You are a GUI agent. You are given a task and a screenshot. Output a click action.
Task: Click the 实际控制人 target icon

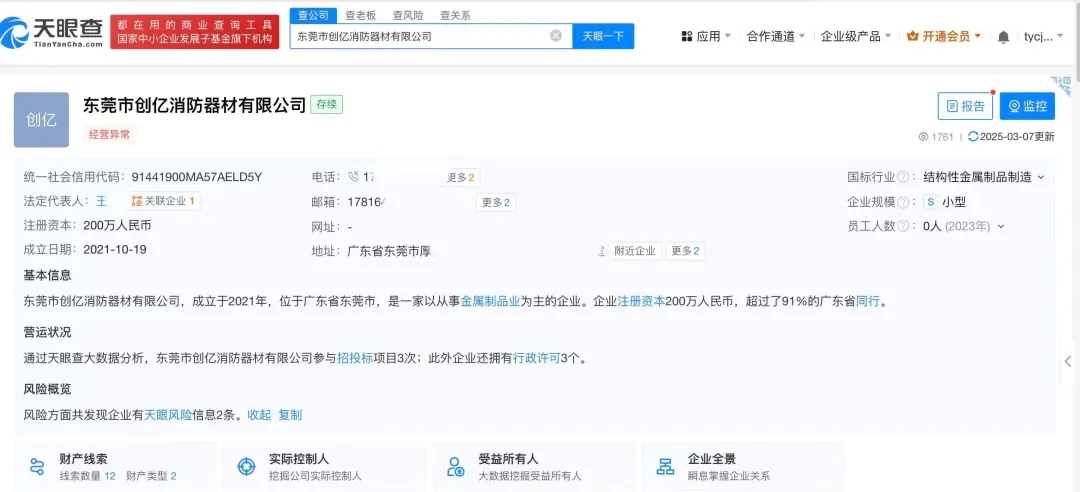246,467
